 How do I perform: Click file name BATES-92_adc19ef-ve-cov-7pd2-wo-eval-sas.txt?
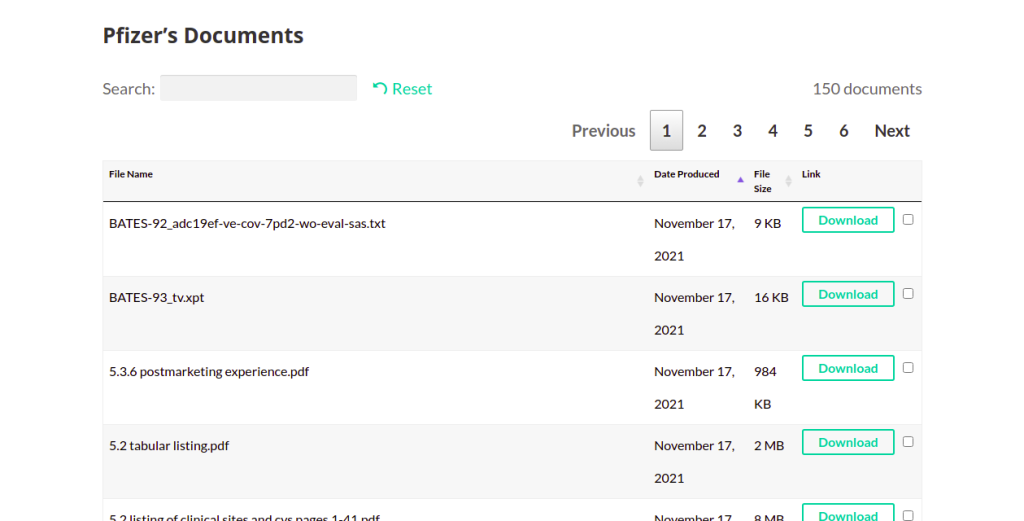point(247,223)
